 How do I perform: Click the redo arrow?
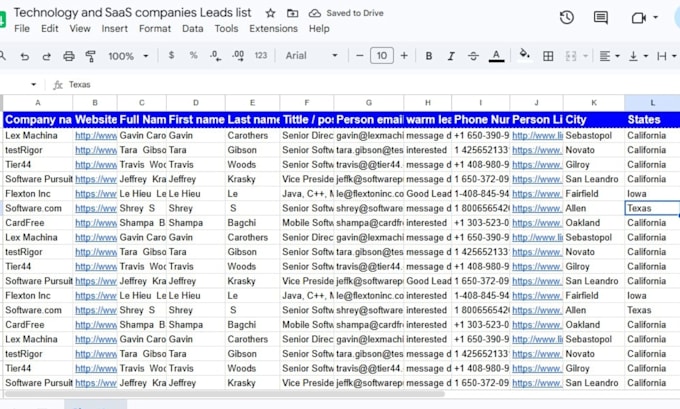46,56
